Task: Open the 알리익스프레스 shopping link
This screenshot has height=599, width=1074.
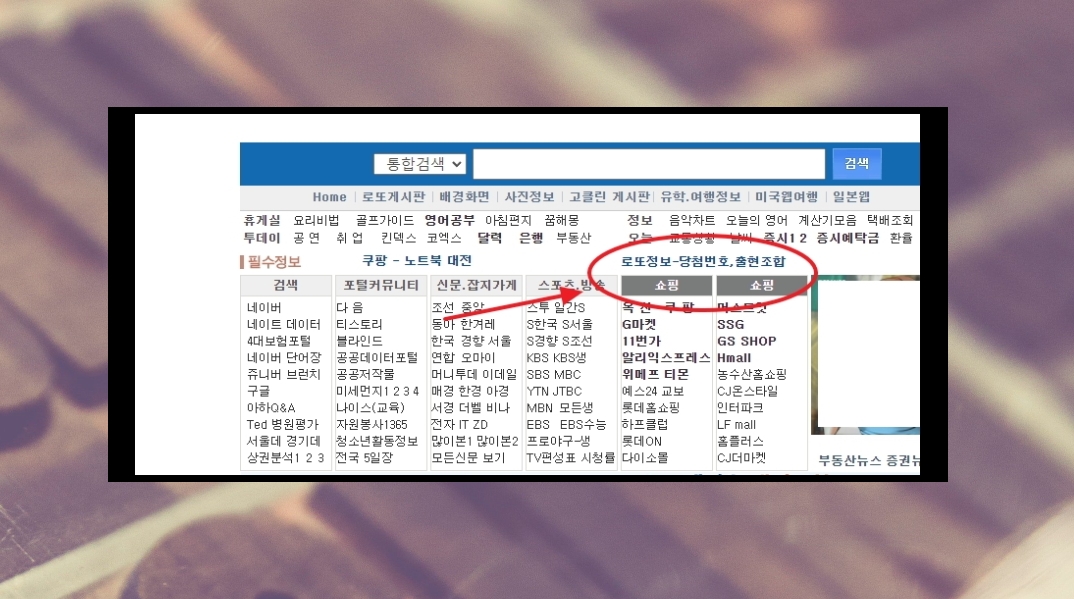Action: [x=666, y=357]
